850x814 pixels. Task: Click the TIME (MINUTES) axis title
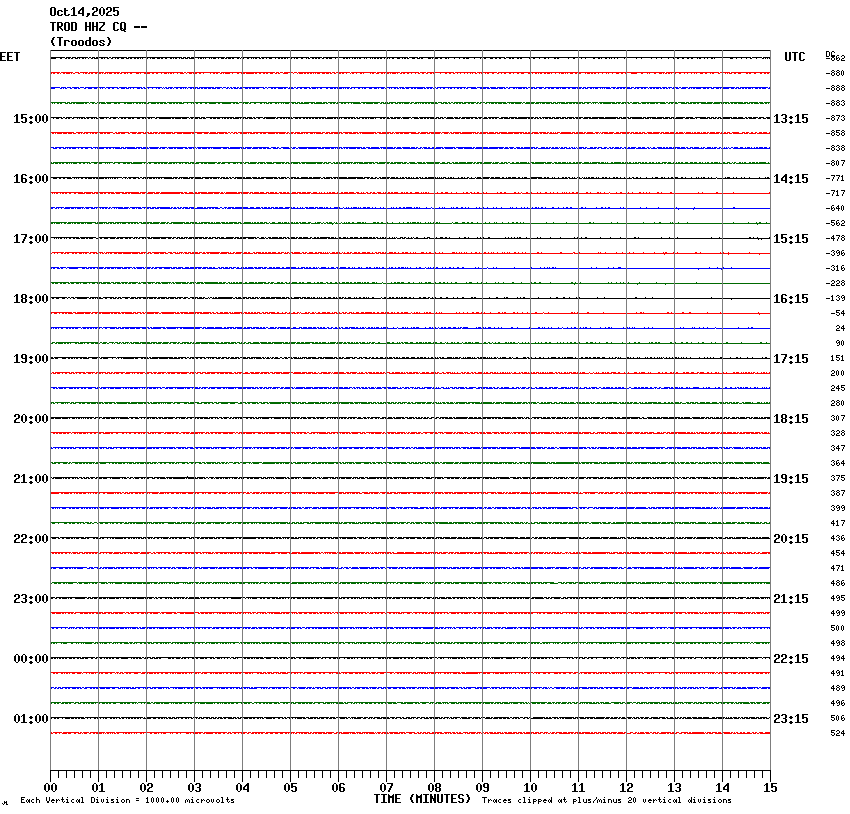tap(422, 799)
